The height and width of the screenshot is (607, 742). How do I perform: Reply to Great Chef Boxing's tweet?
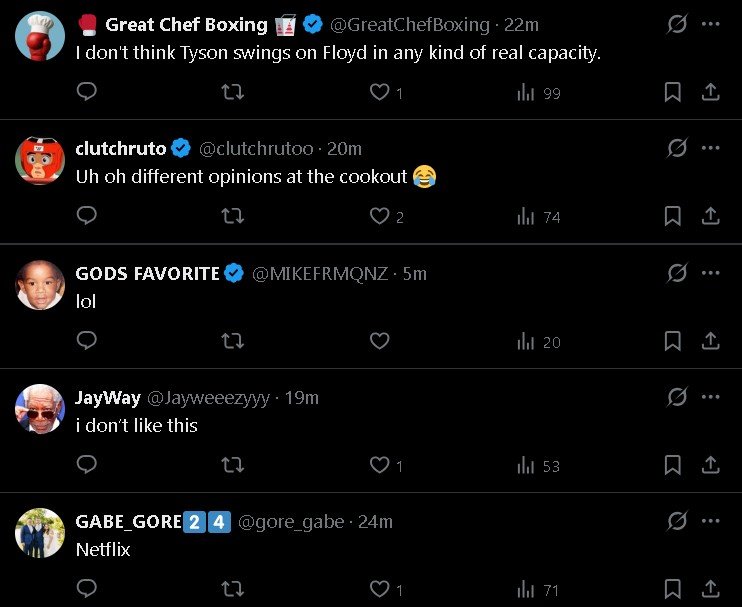(x=87, y=92)
